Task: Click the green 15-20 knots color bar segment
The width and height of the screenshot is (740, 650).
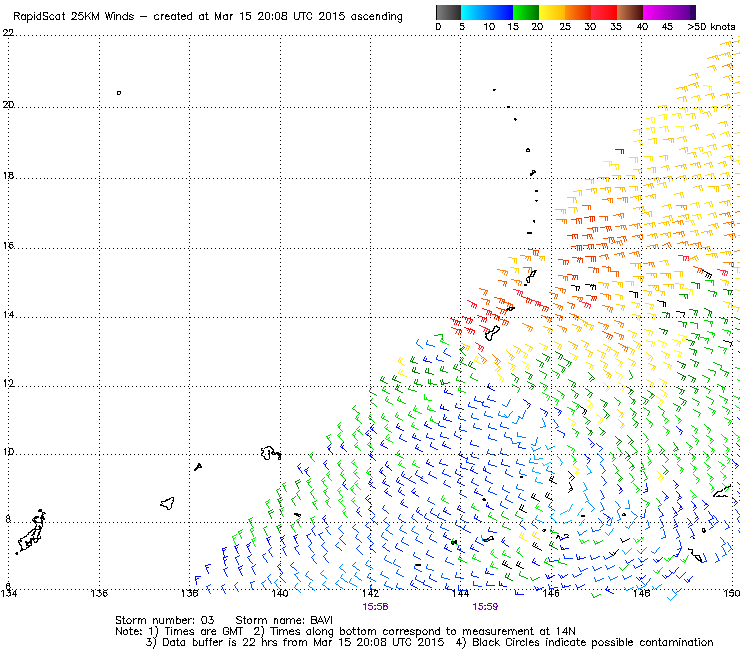Action: (x=526, y=12)
